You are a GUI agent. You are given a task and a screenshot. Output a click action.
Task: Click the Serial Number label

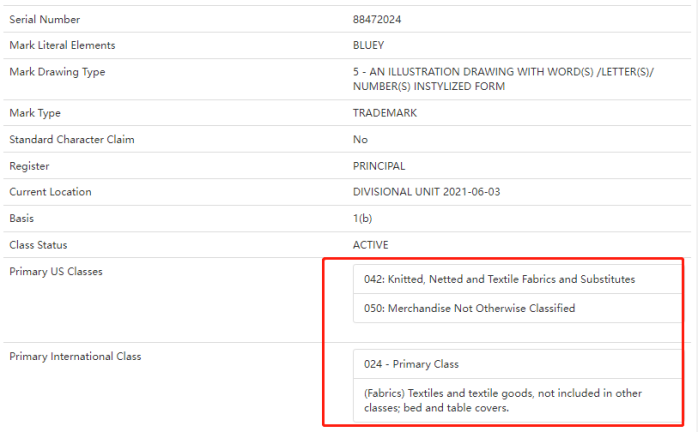tap(45, 20)
